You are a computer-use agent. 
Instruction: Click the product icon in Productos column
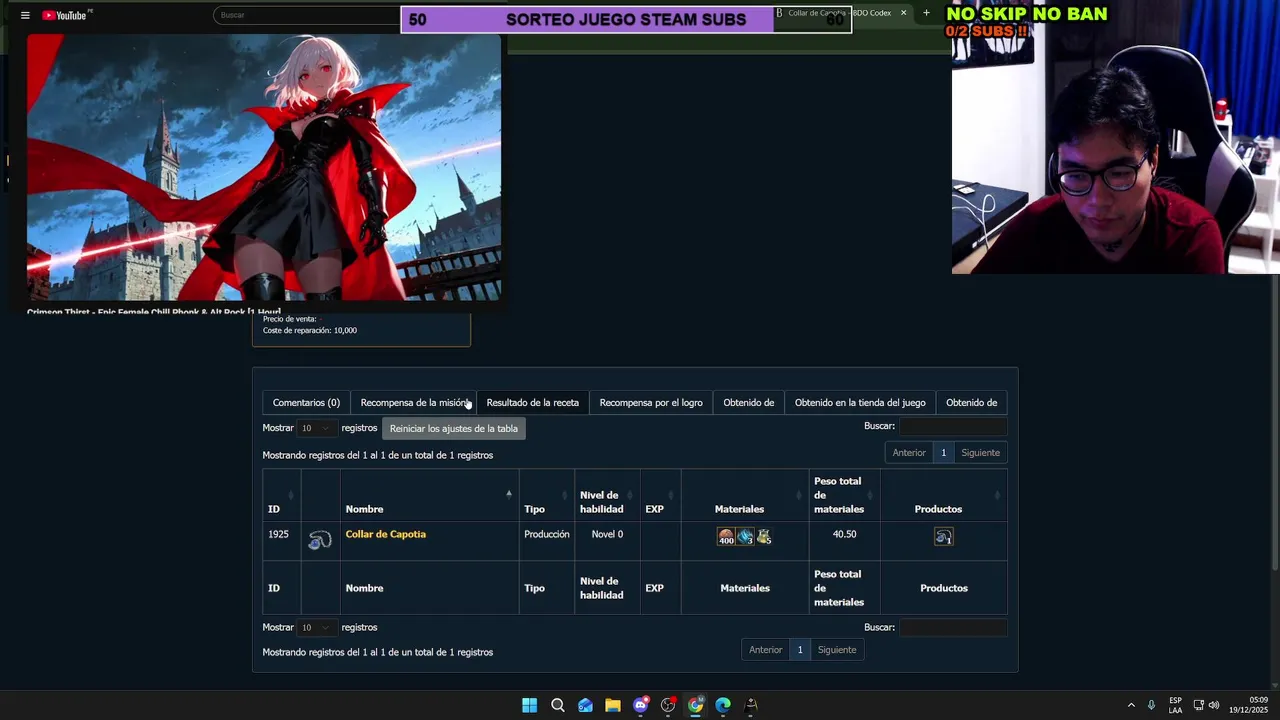point(943,537)
